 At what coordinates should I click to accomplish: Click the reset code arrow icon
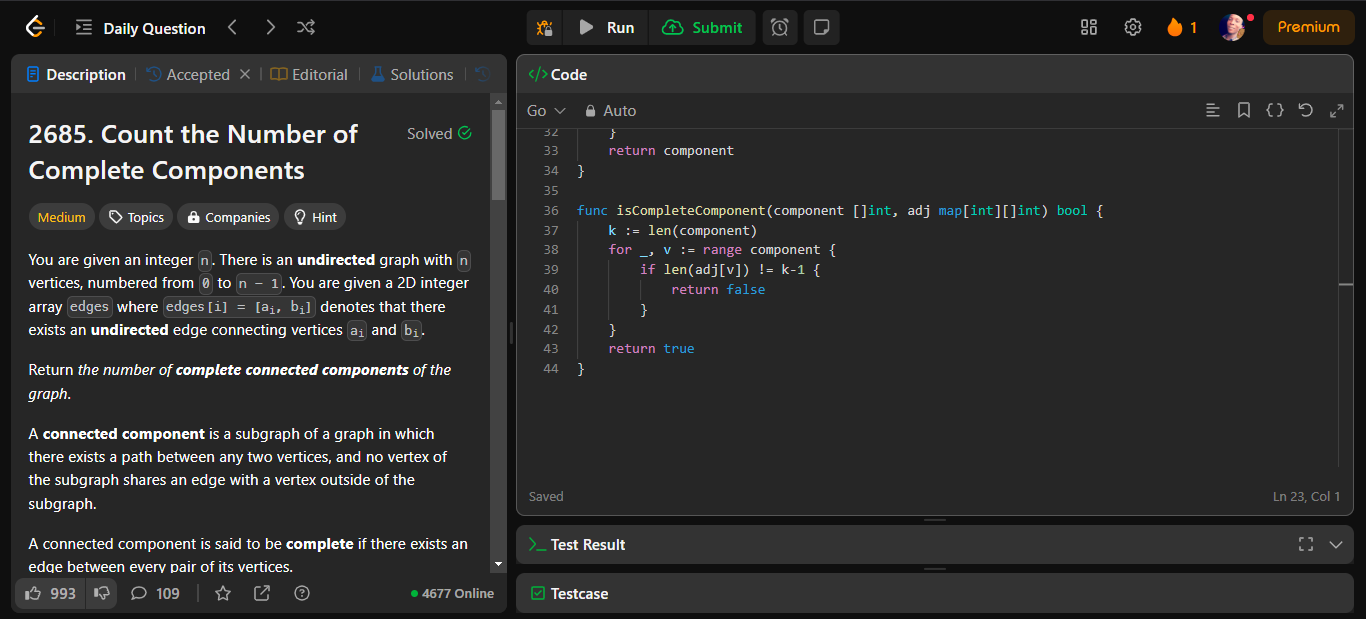coord(1305,111)
